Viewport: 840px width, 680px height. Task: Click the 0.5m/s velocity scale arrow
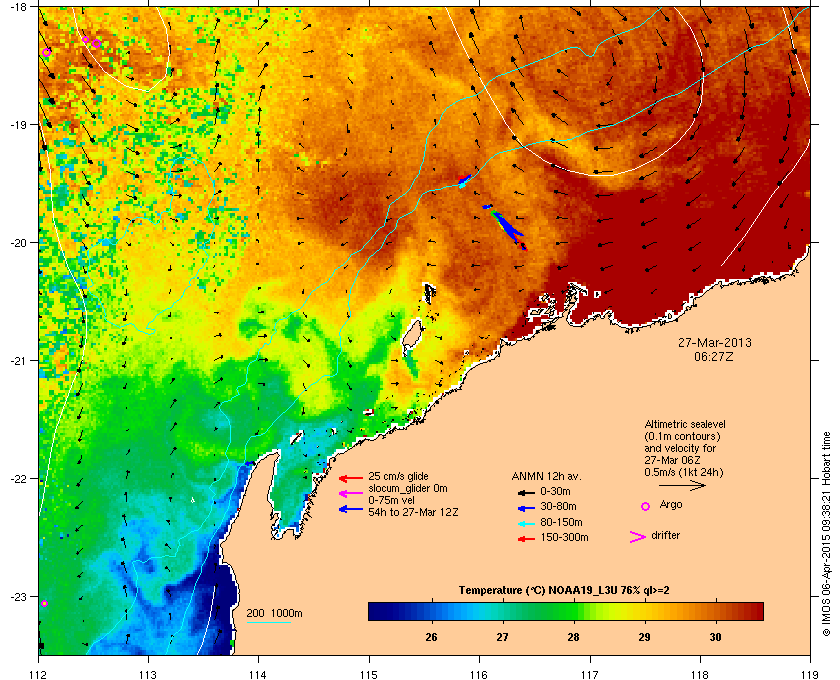682,485
